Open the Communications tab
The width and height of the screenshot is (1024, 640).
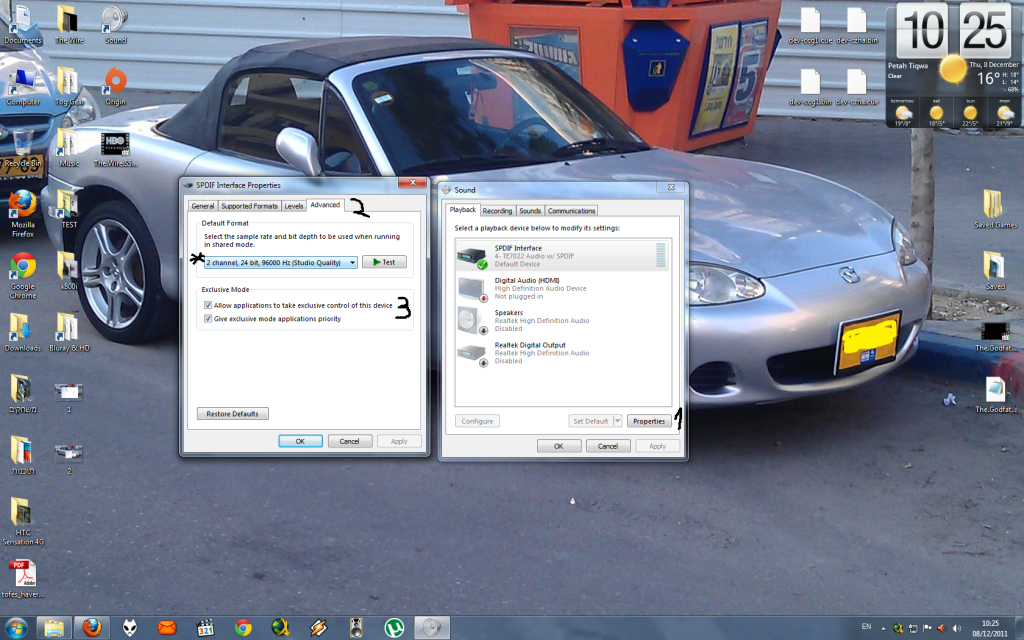coord(571,211)
